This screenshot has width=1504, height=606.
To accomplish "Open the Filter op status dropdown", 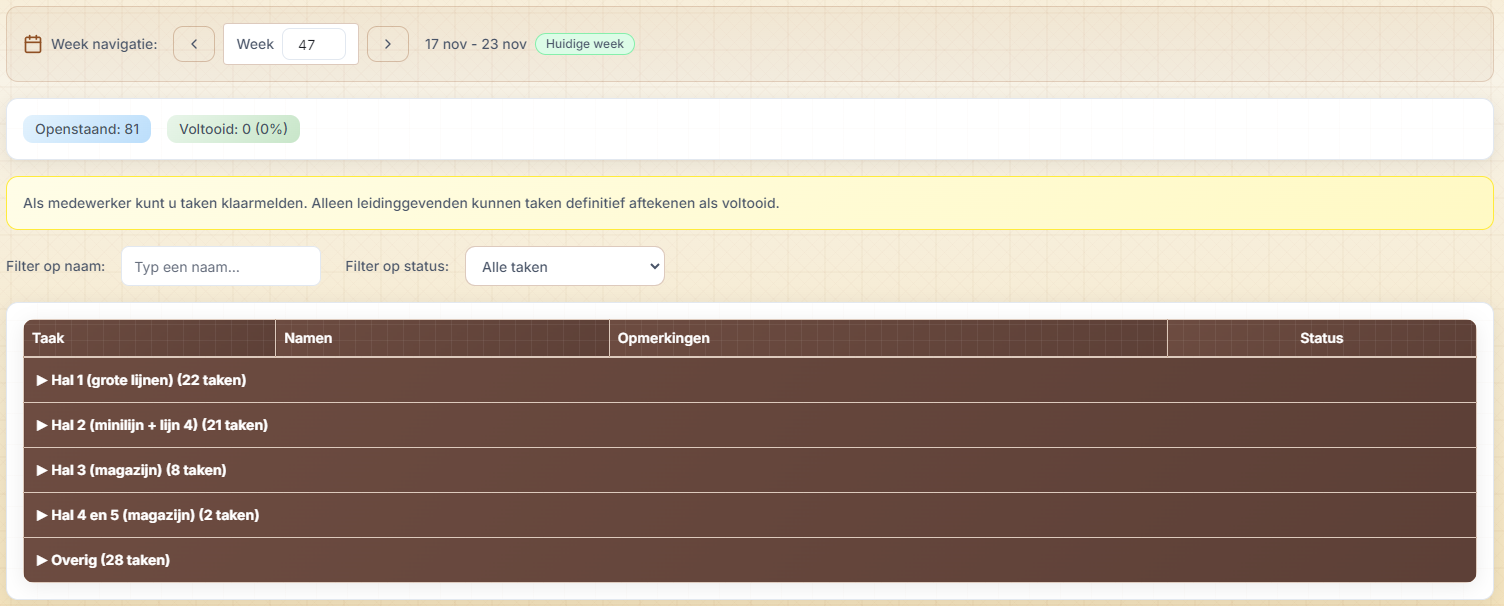I will [x=564, y=267].
